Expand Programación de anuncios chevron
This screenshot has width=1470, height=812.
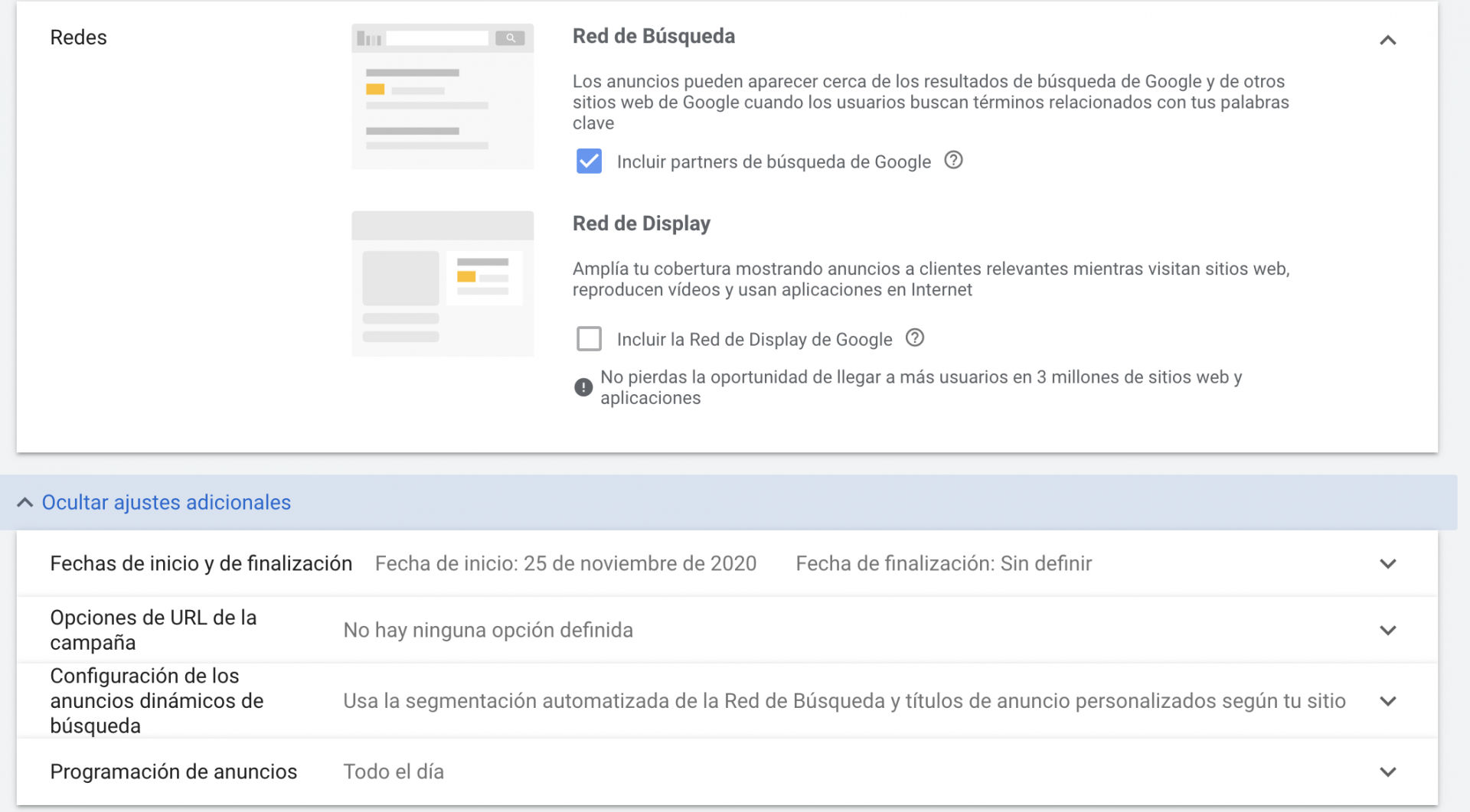(x=1388, y=772)
